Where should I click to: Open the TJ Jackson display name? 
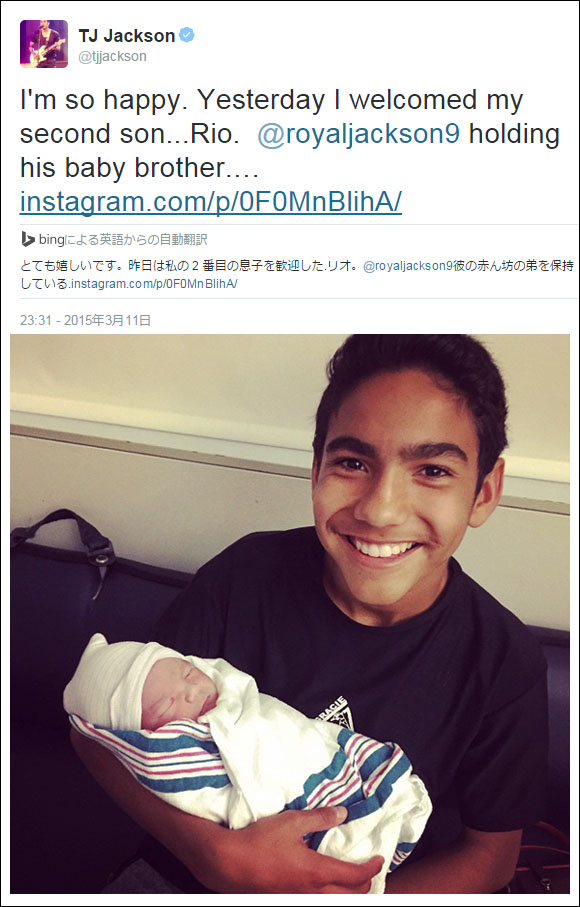click(x=127, y=36)
